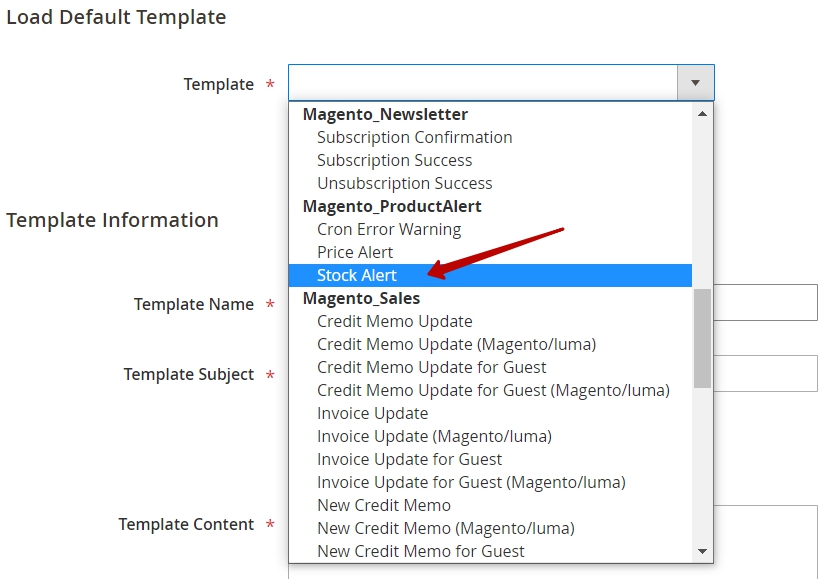This screenshot has height=579, width=826.
Task: Select Credit Memo Update option
Action: 490,321
